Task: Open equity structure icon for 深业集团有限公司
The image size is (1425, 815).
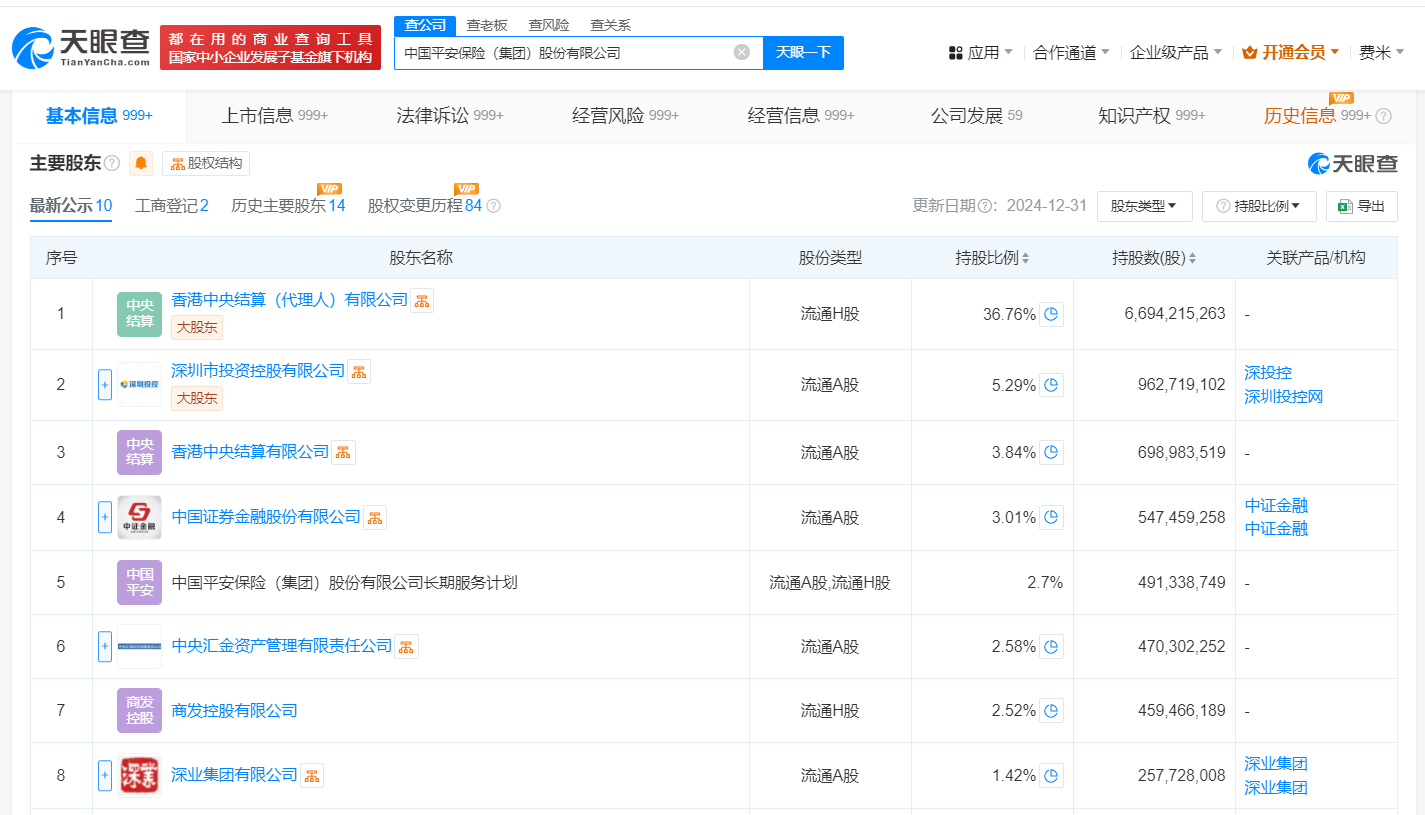Action: click(312, 775)
